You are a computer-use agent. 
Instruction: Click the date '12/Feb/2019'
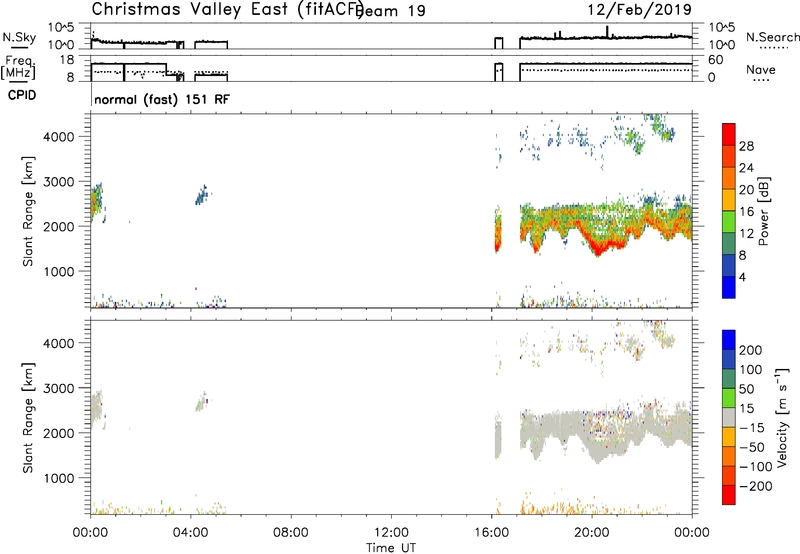(640, 9)
